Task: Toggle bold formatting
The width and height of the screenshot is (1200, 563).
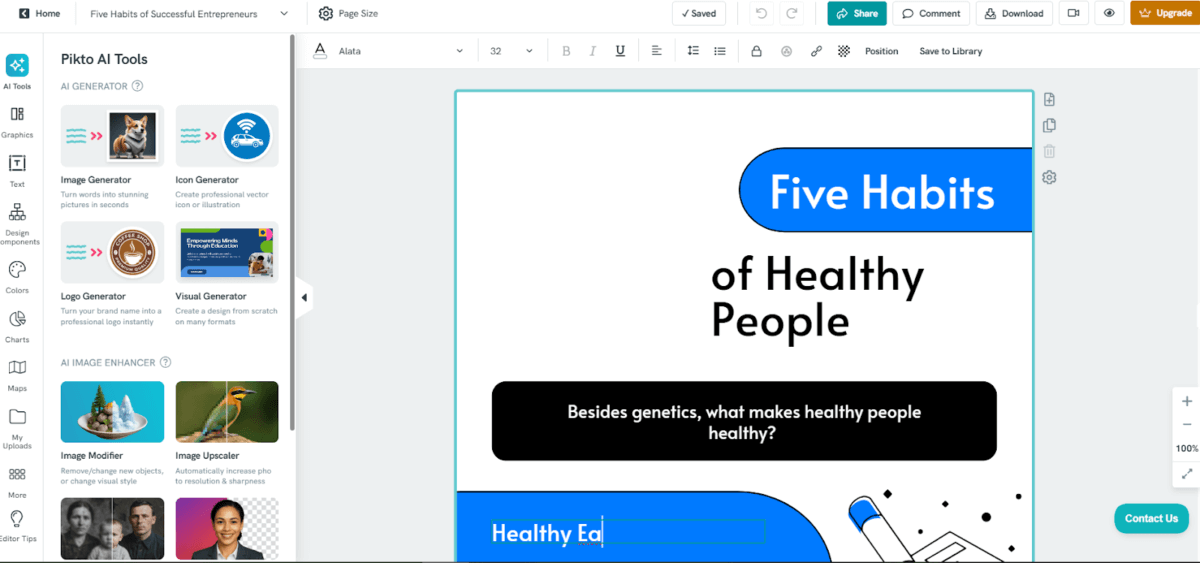Action: tap(566, 51)
